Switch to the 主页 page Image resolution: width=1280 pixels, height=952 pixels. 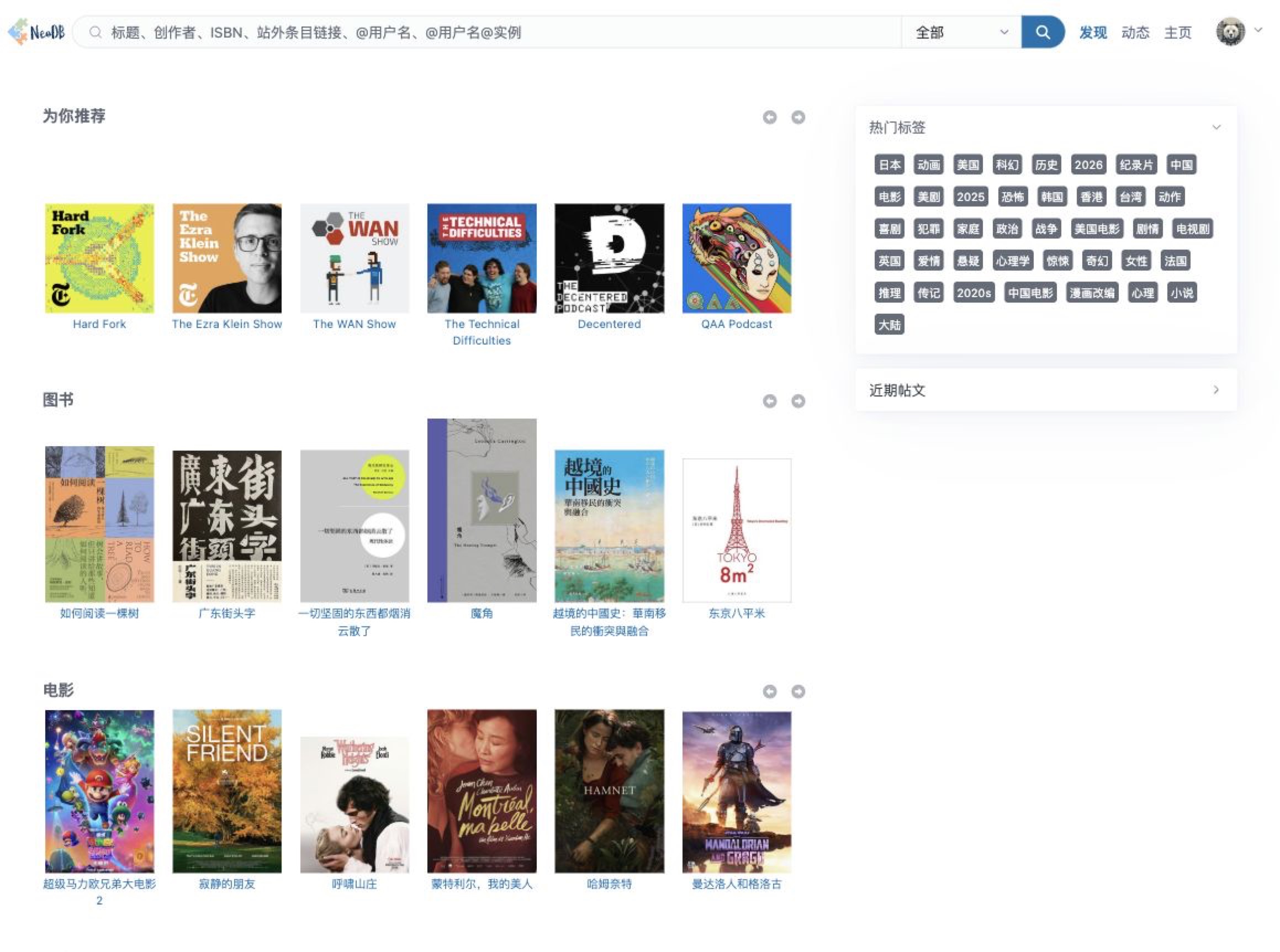click(x=1177, y=32)
